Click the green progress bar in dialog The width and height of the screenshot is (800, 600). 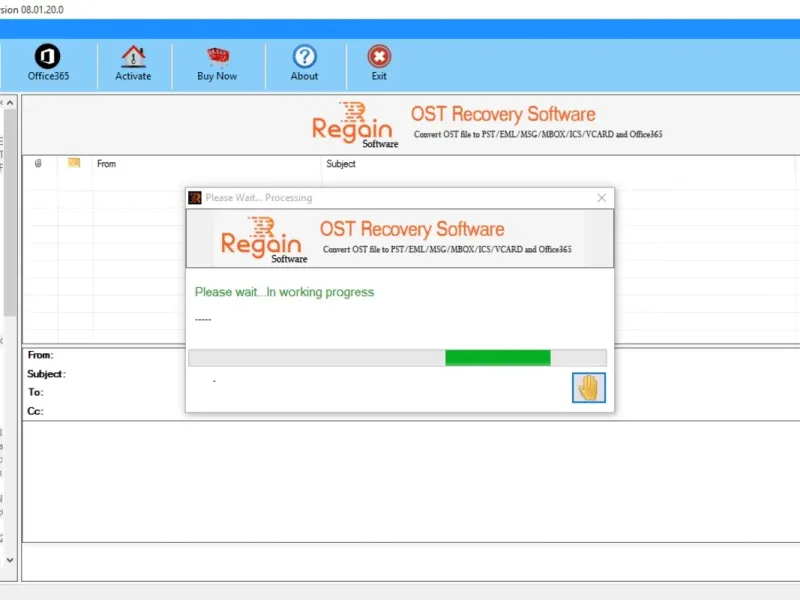pyautogui.click(x=397, y=358)
